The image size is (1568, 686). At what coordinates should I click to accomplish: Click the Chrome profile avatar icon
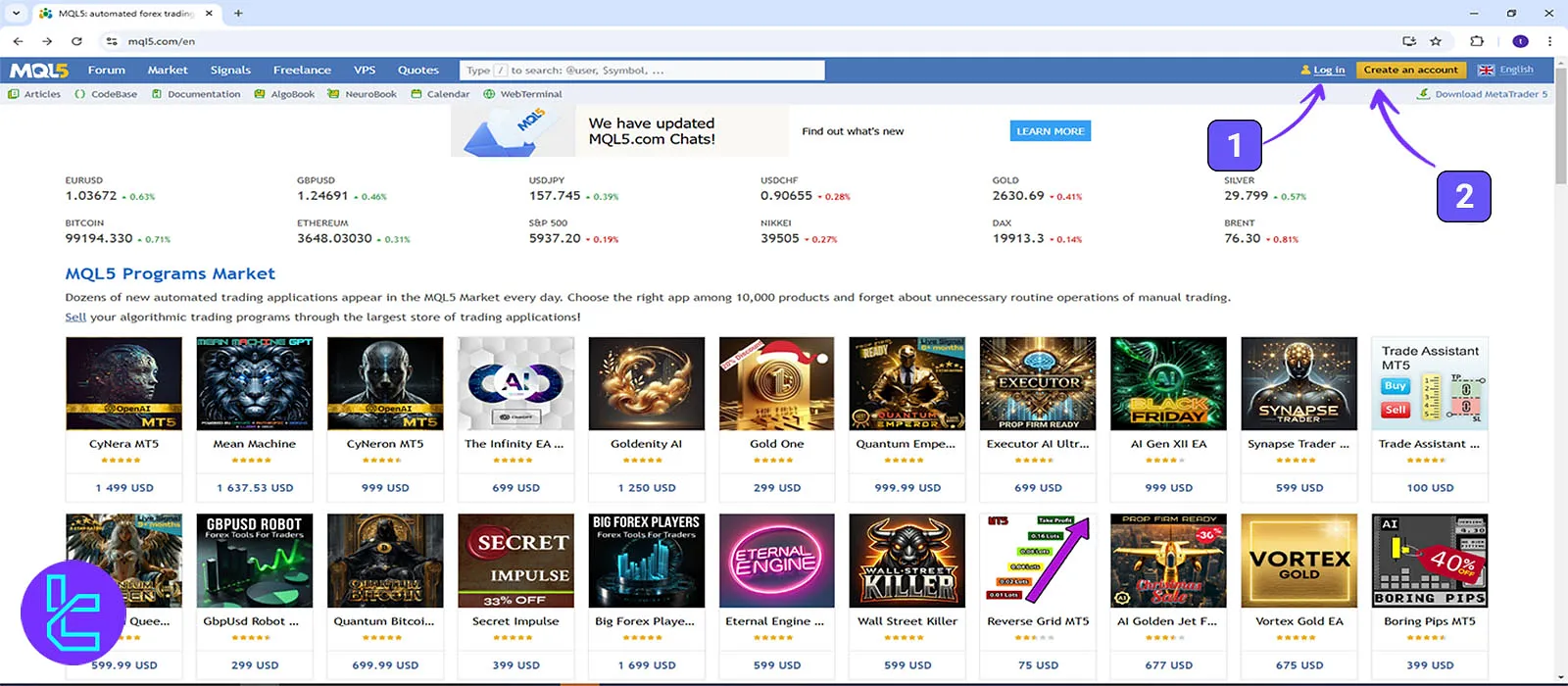click(x=1520, y=41)
